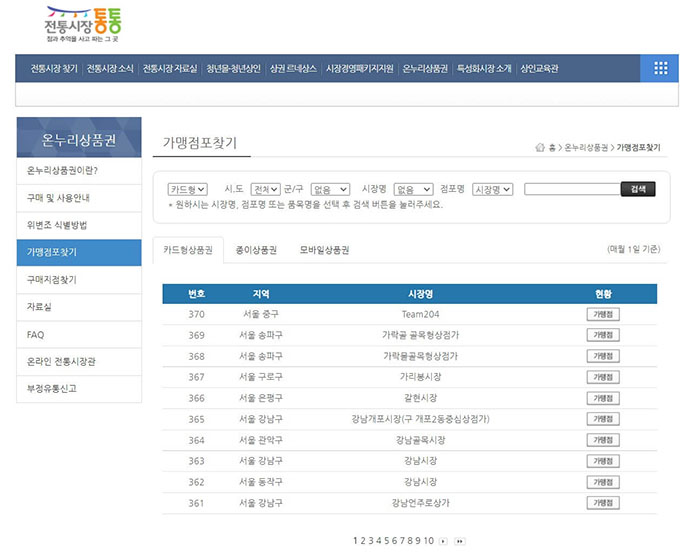The image size is (700, 559).
Task: Open 상권 르네상스 menu
Action: [x=293, y=69]
